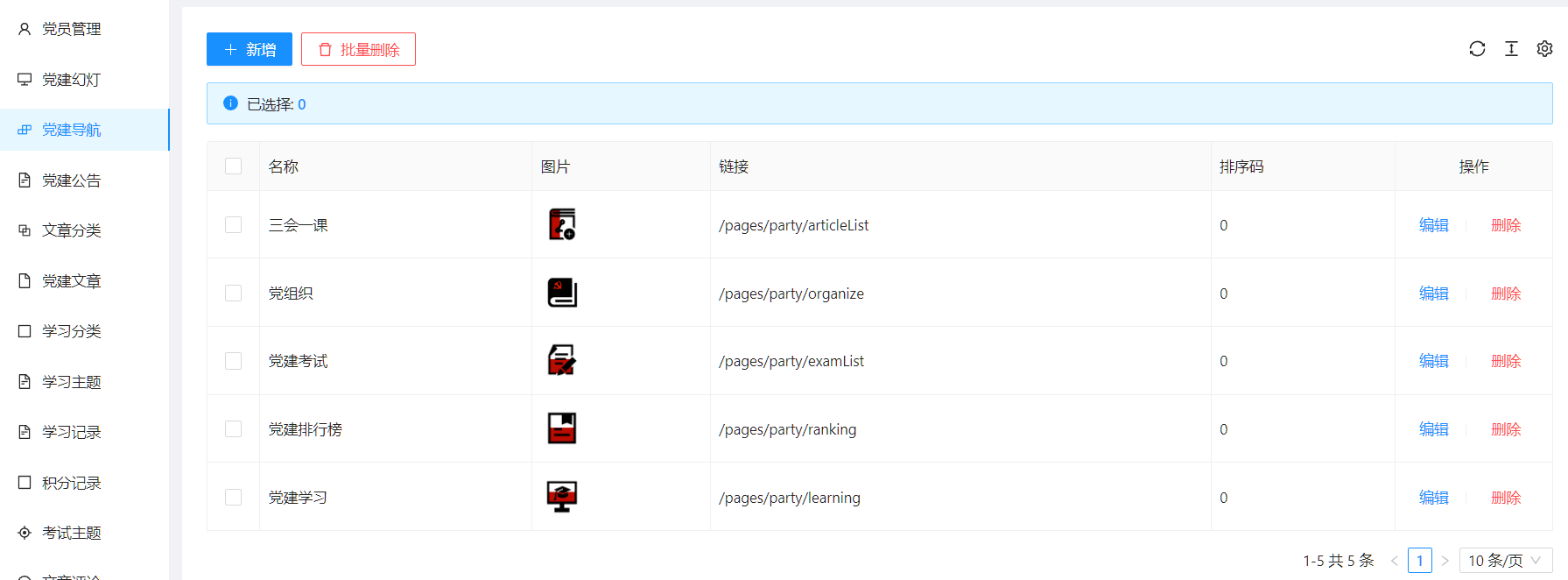
Task: Click 编辑 link for the 党组织 row
Action: tap(1433, 294)
